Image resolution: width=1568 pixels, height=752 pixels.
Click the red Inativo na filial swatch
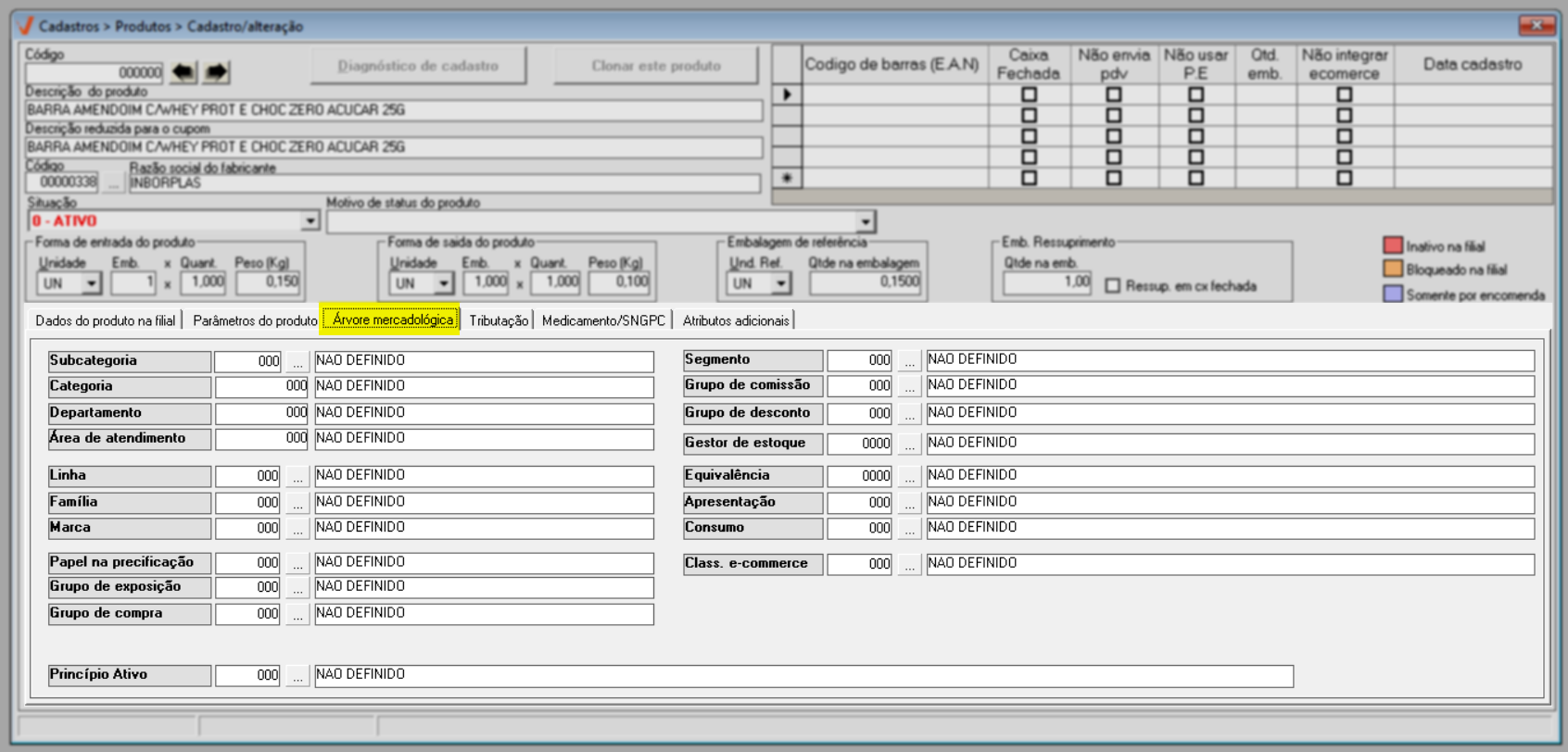(x=1392, y=245)
